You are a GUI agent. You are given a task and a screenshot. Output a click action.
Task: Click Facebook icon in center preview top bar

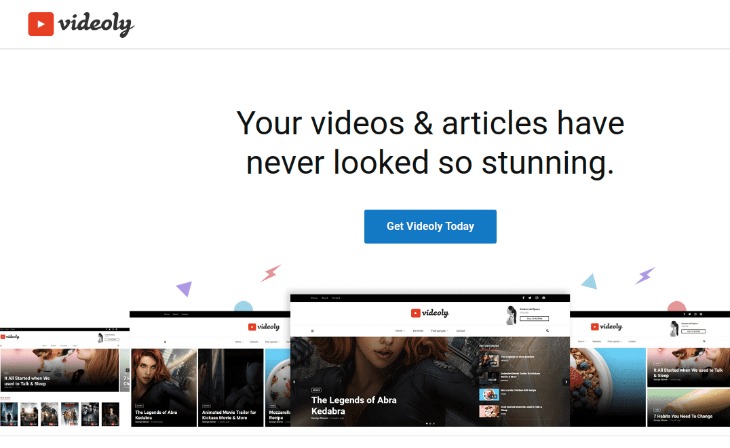click(523, 298)
